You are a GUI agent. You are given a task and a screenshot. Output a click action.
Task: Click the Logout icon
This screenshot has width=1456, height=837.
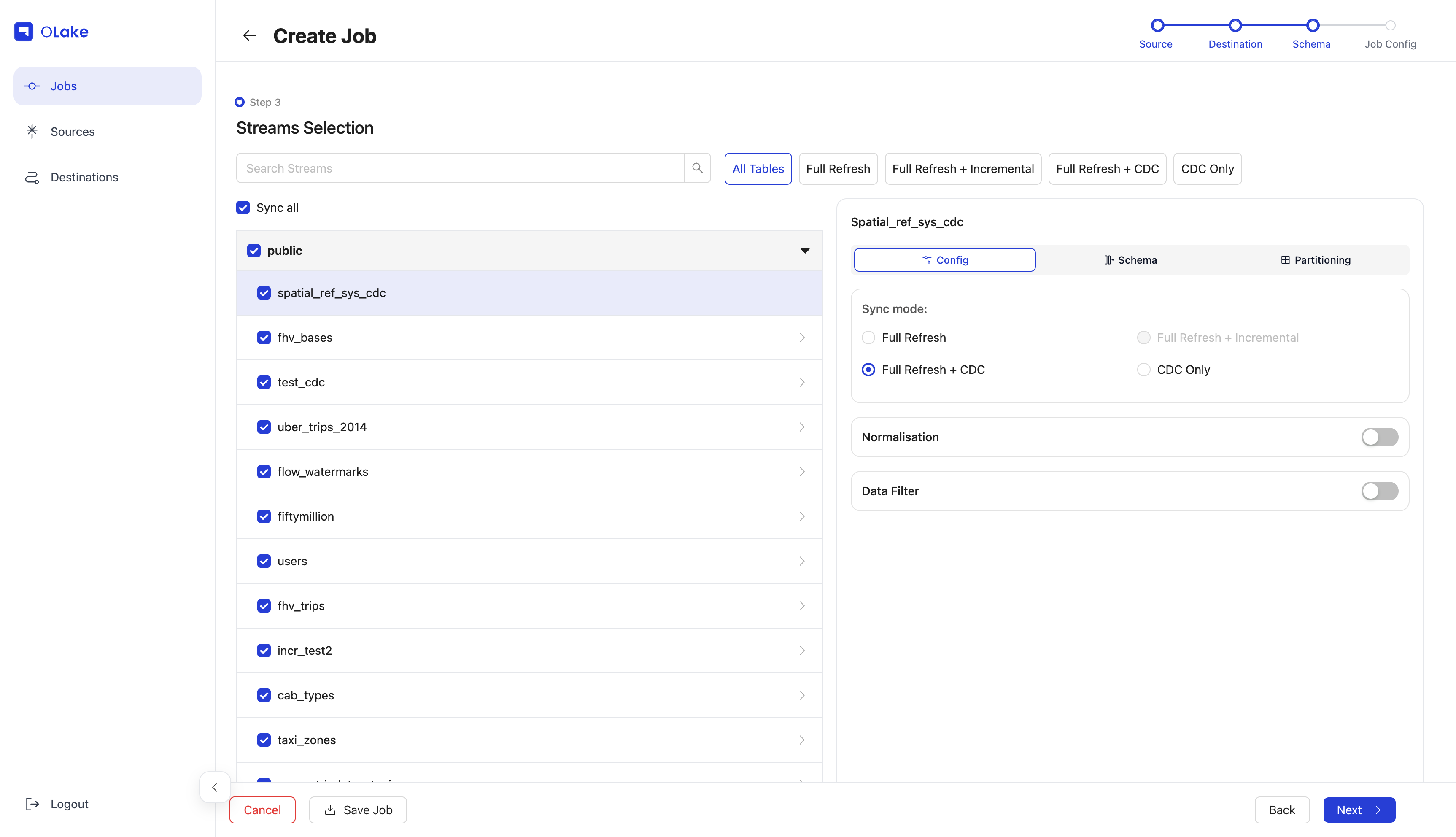tap(32, 804)
